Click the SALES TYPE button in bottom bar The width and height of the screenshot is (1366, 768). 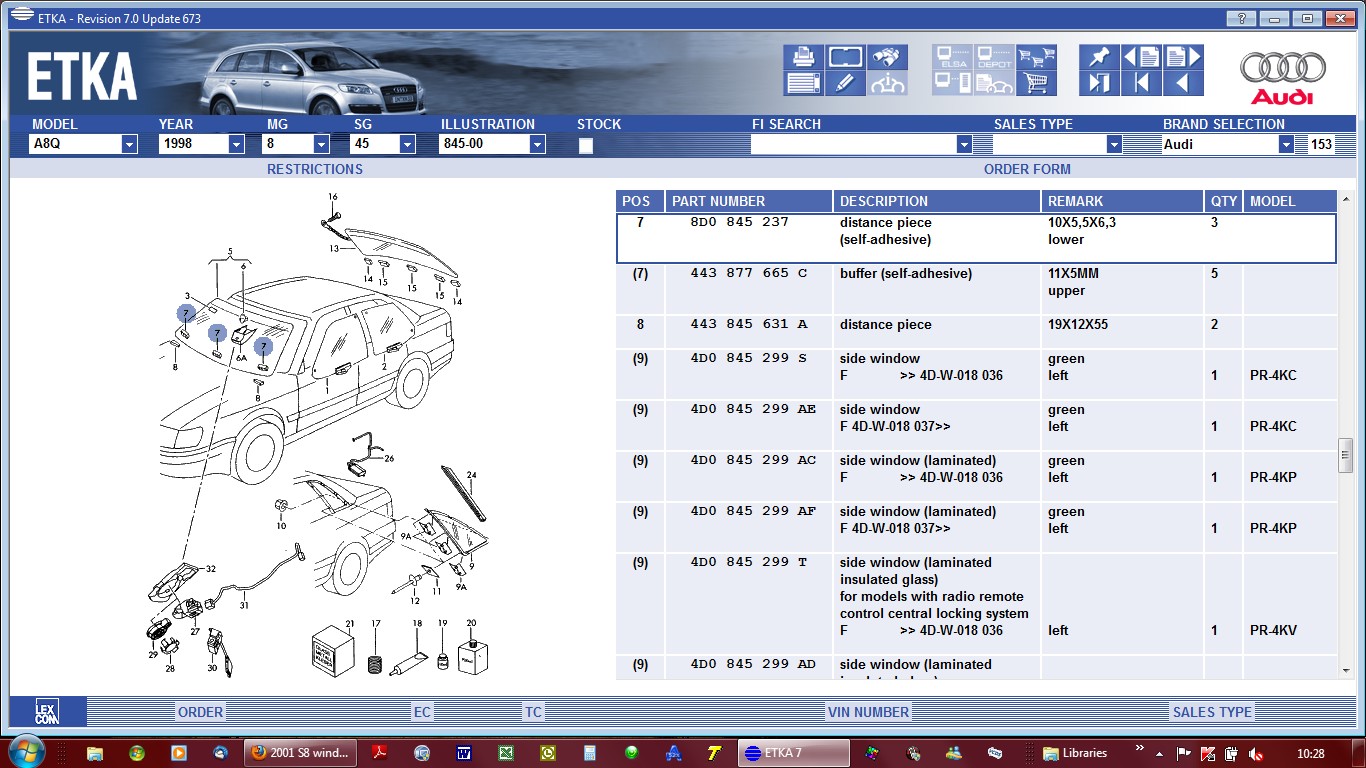tap(1212, 712)
